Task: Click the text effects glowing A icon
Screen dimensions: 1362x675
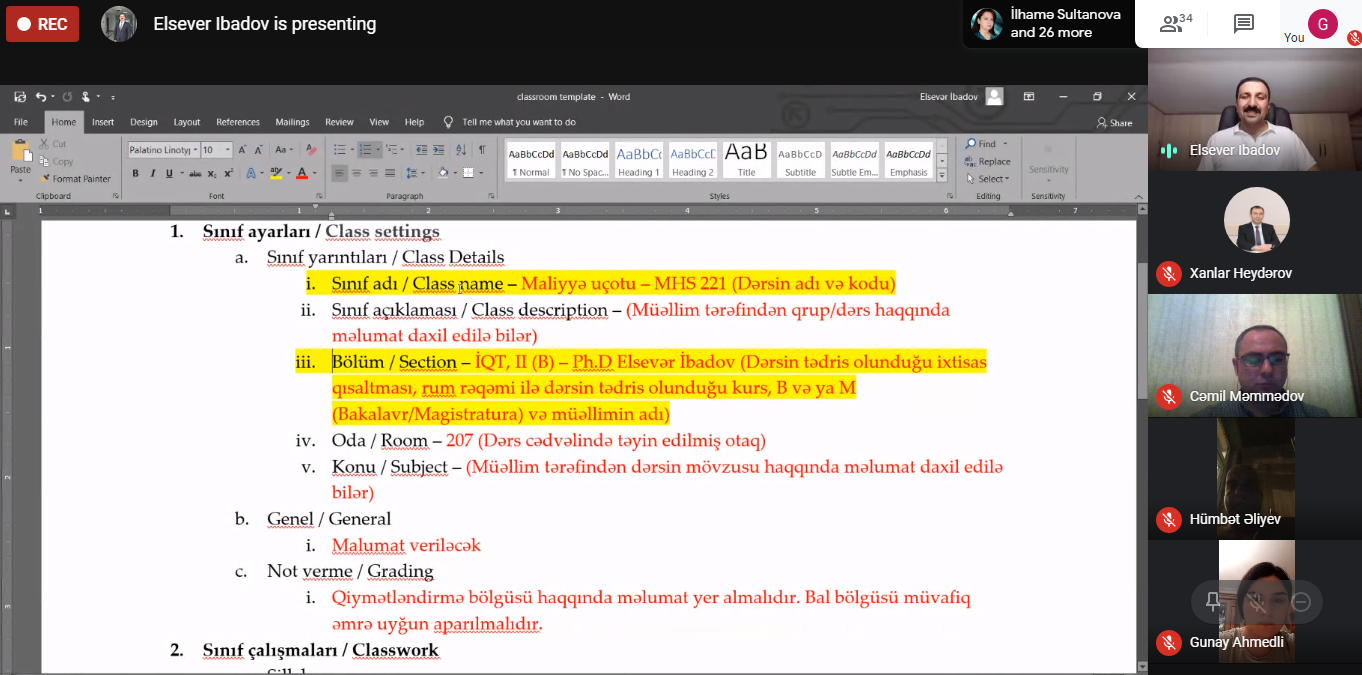Action: pos(251,173)
